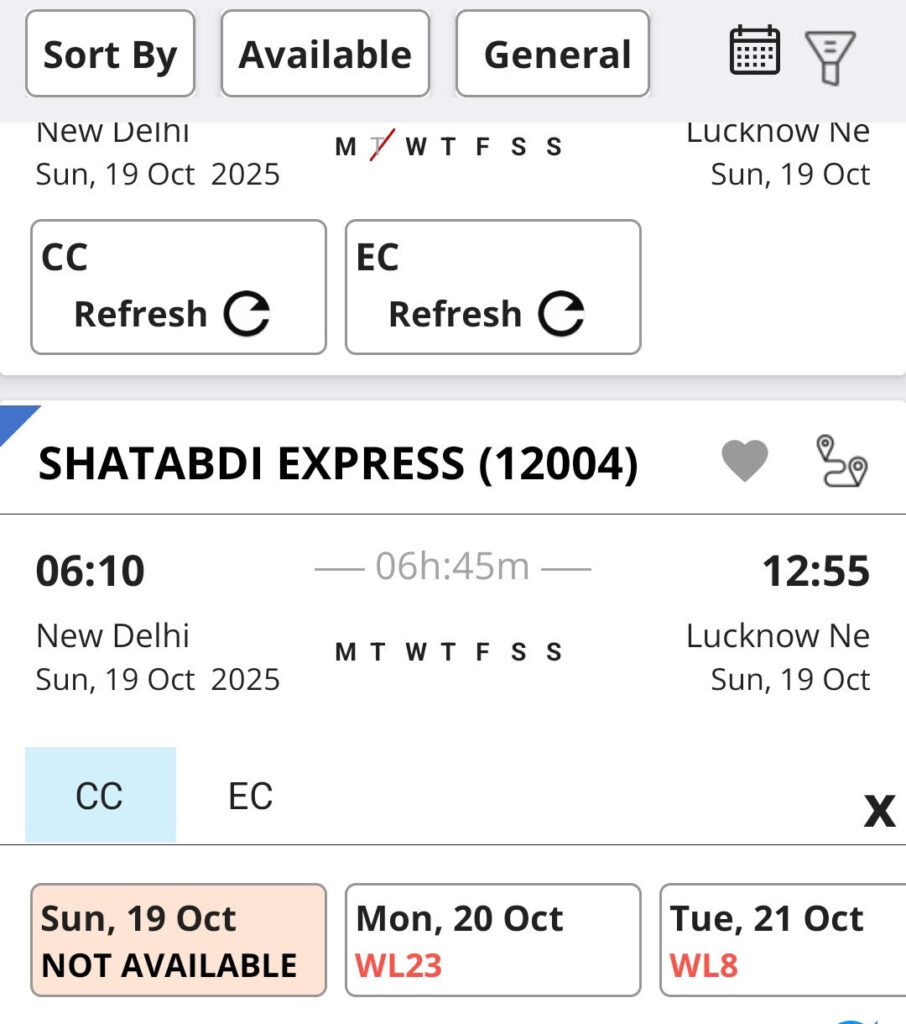Select Sun, 19 Oct NOT AVAILABLE date
This screenshot has width=906, height=1024.
(x=178, y=940)
